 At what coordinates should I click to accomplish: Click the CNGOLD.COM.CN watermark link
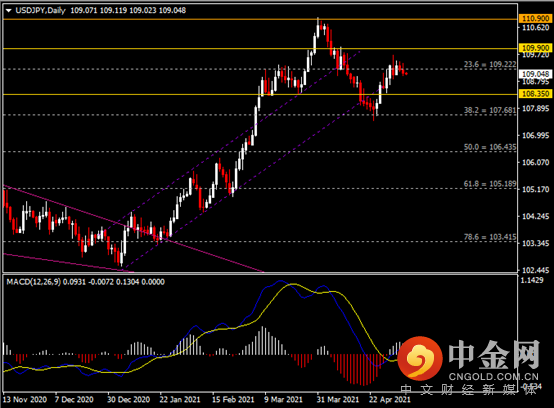[x=494, y=377]
